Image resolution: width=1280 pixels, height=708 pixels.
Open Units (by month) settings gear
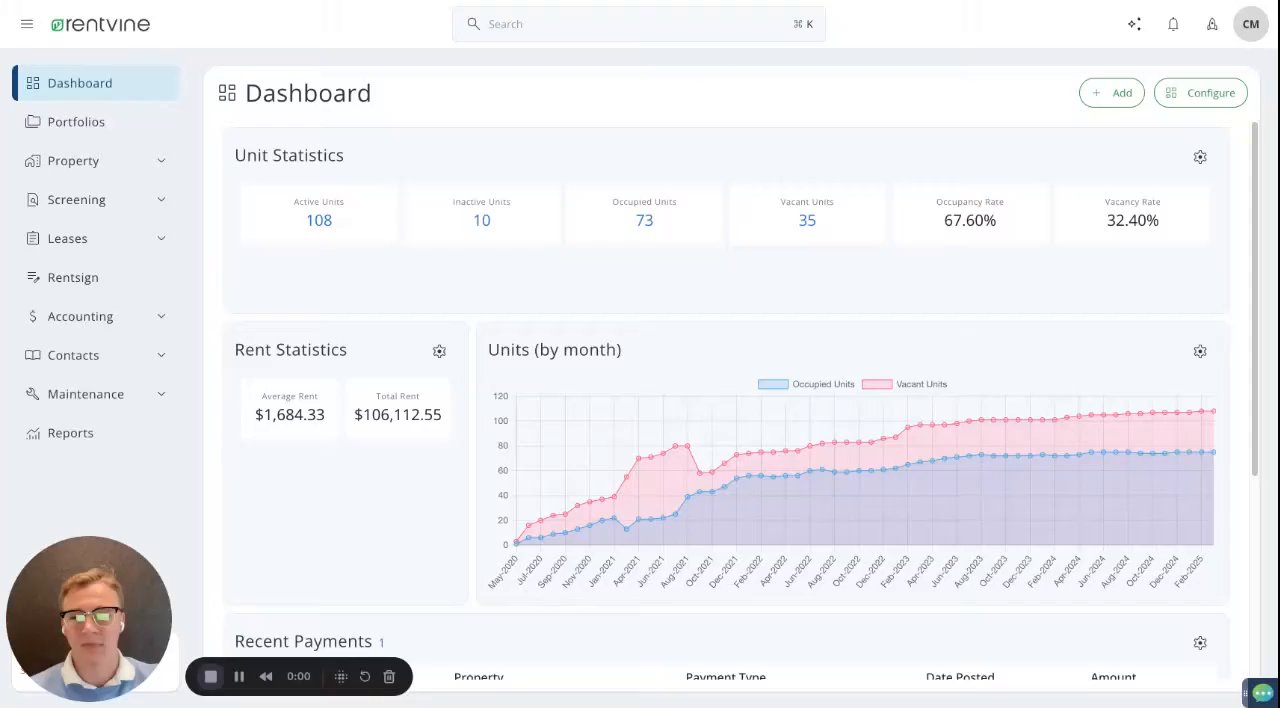[x=1200, y=351]
